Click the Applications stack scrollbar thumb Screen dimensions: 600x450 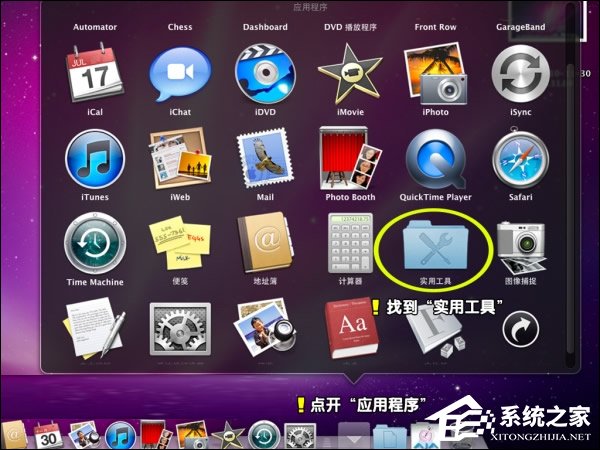tap(570, 207)
